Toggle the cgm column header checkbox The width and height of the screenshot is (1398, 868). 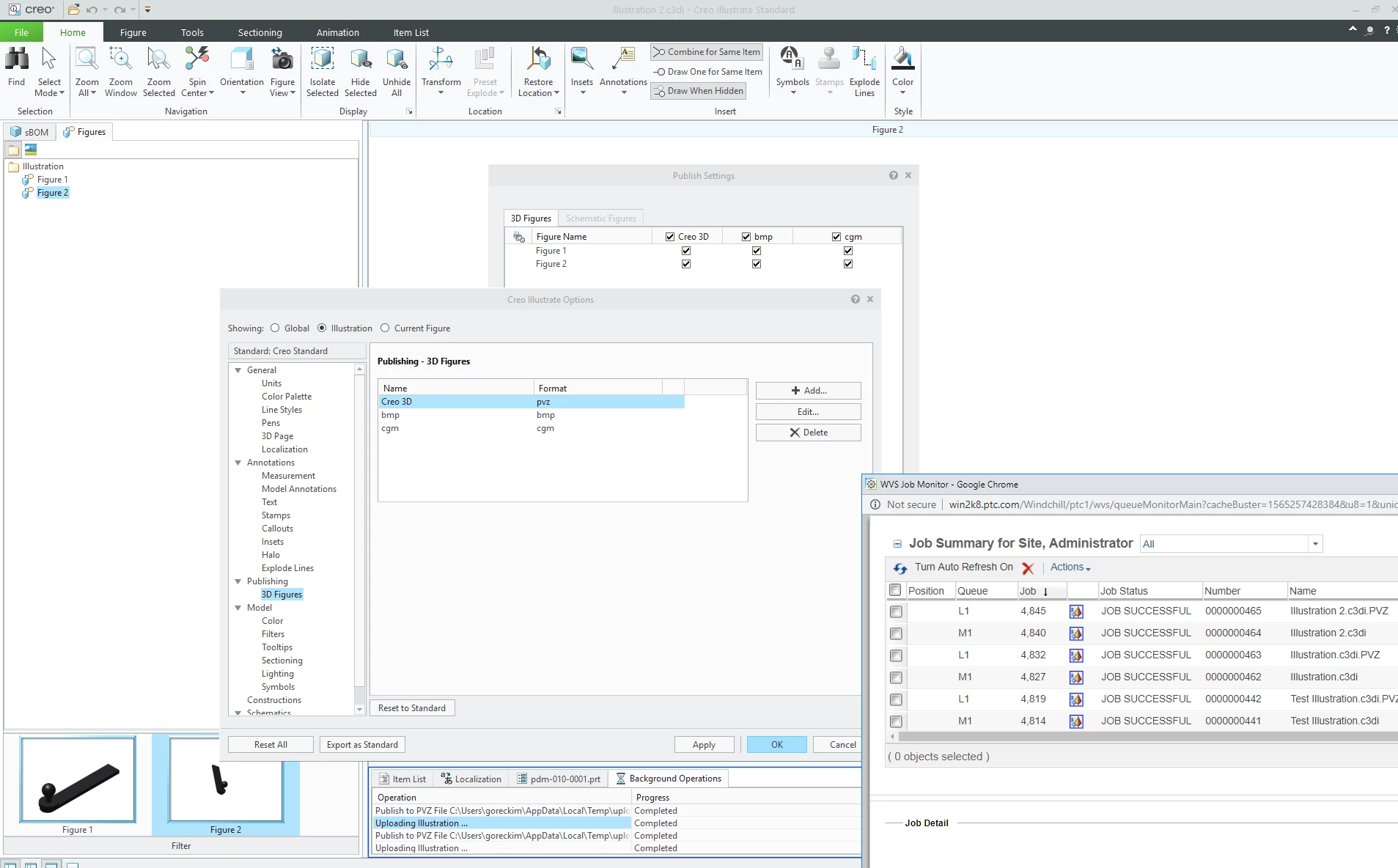pos(836,237)
